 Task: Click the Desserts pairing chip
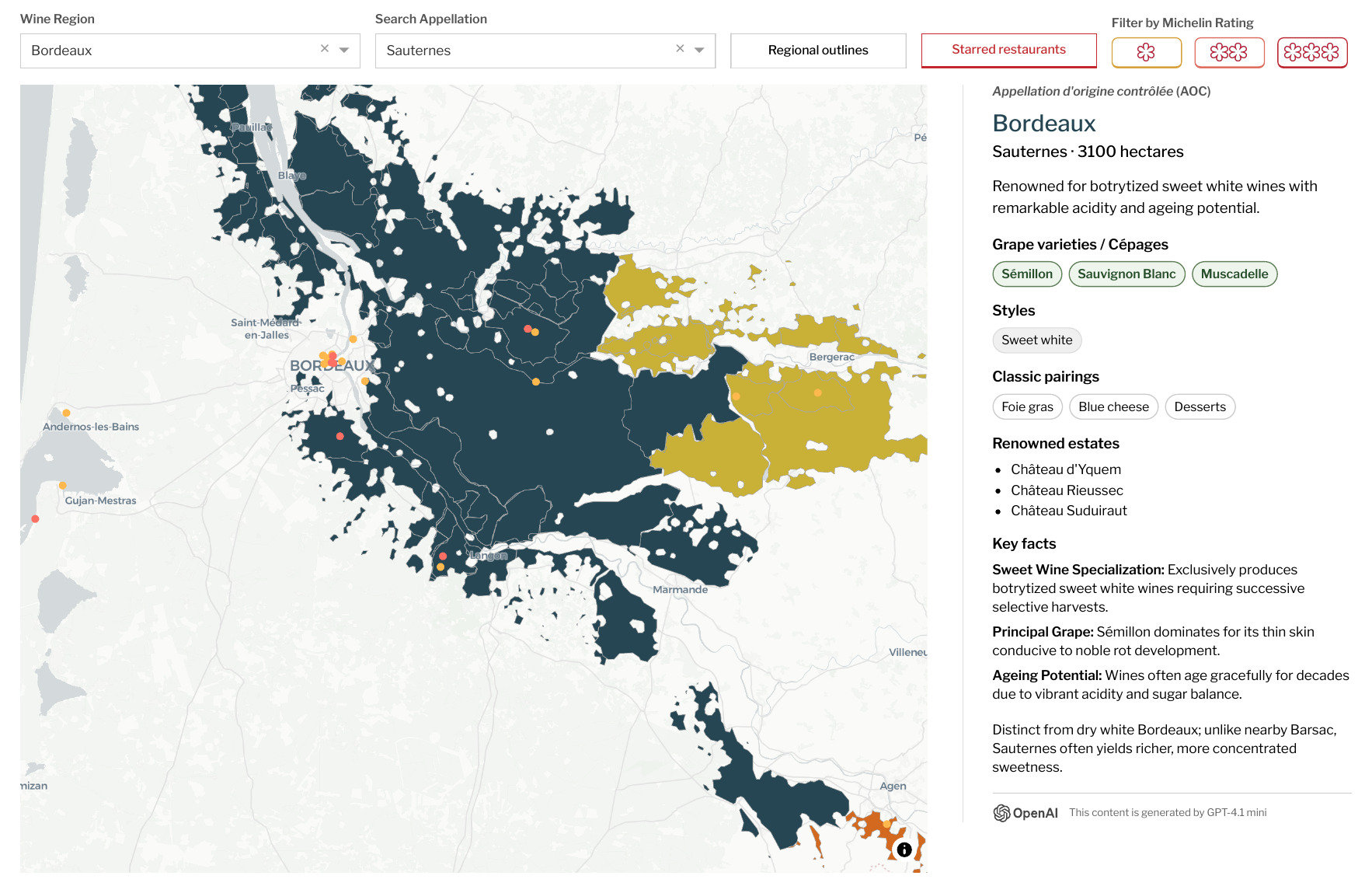tap(1200, 406)
